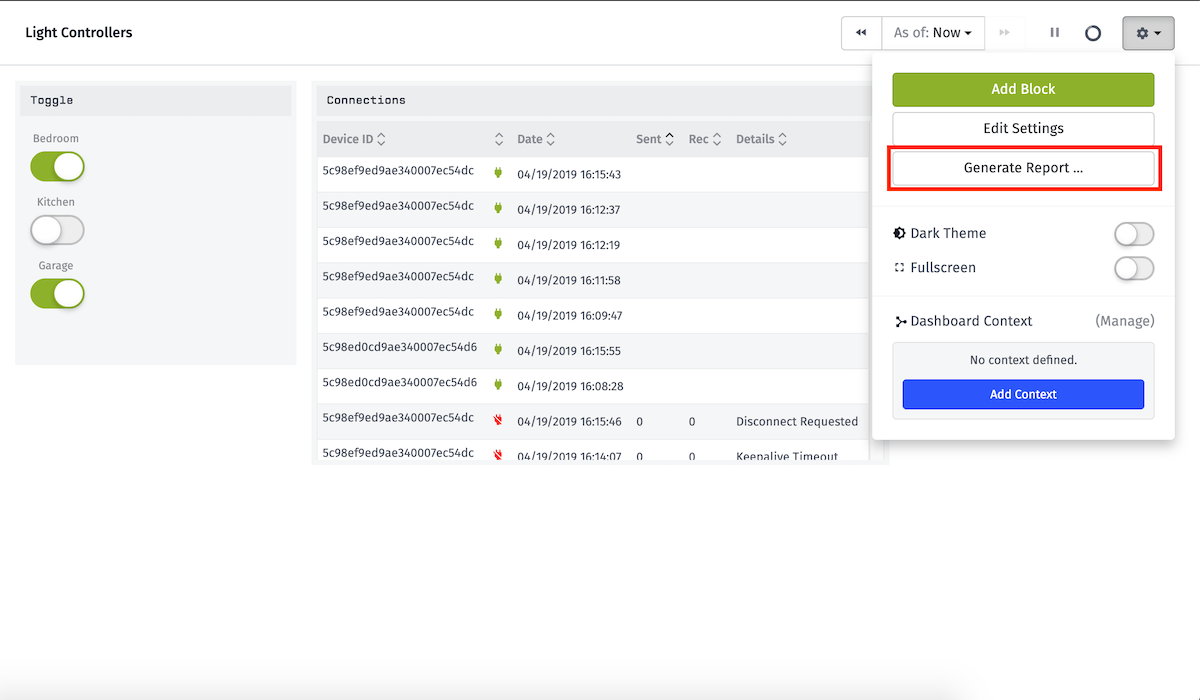Click connected plug icon for 16:12:37 row
This screenshot has width=1200, height=700.
click(x=498, y=209)
